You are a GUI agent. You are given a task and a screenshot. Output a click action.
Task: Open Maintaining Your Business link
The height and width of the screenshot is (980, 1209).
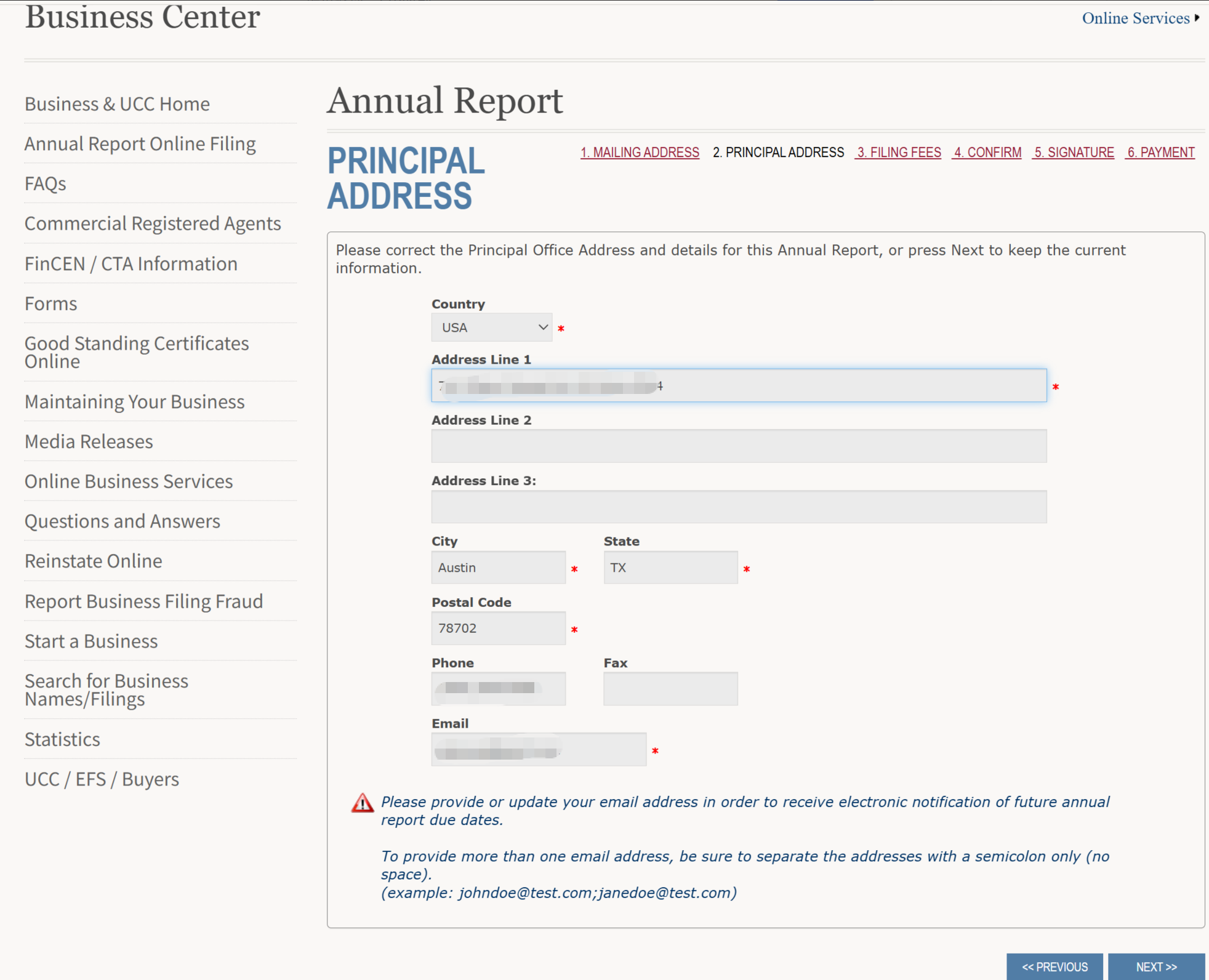click(x=134, y=401)
